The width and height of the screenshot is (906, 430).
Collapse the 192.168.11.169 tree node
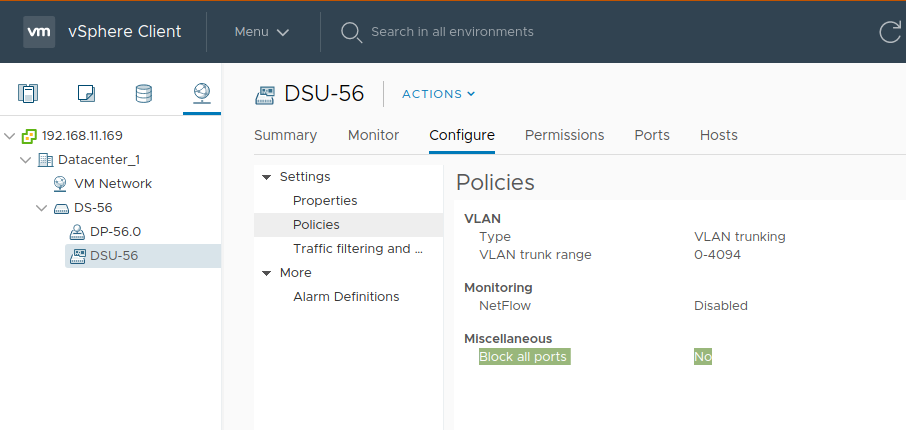coord(9,136)
